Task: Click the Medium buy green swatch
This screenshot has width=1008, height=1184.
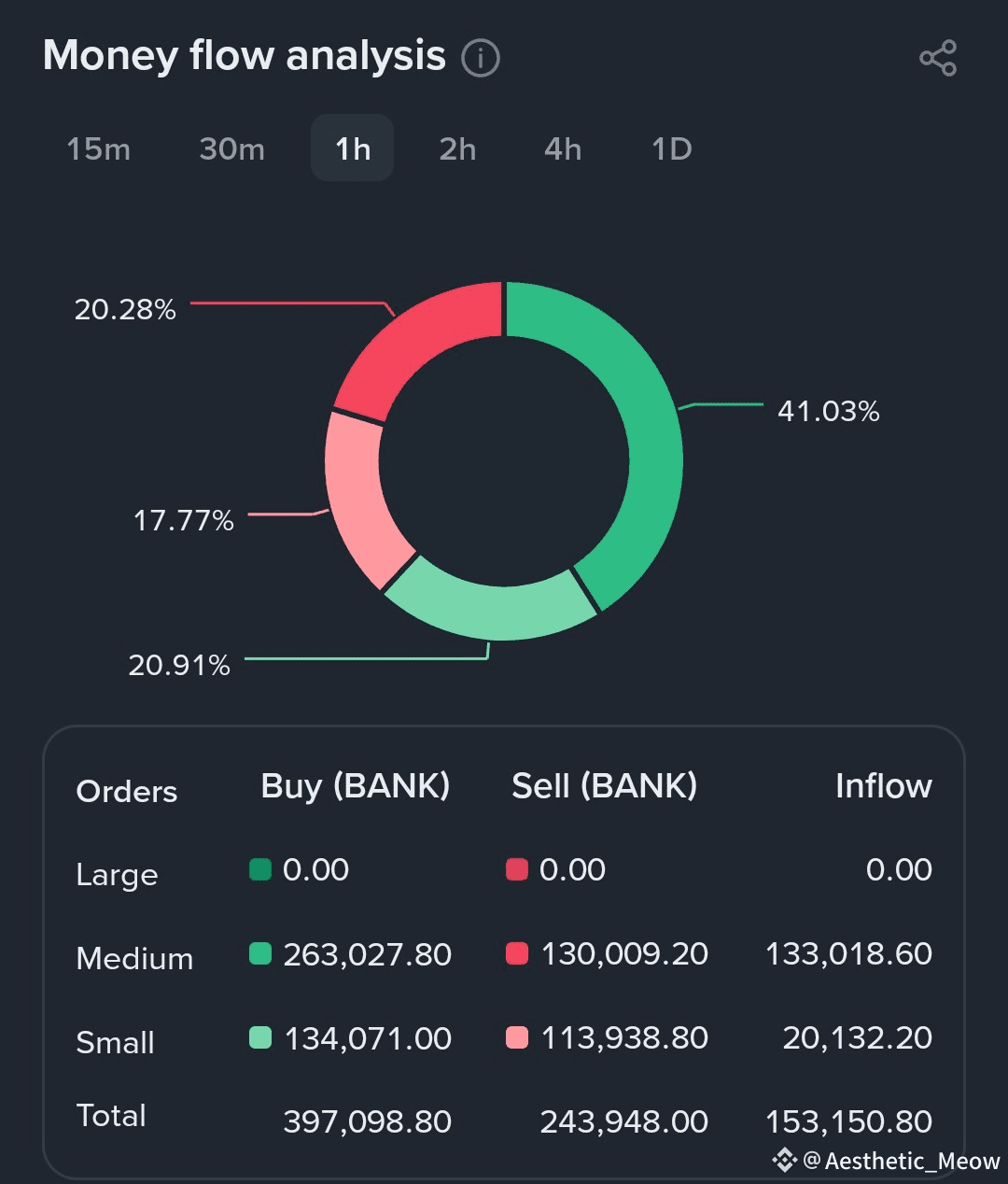Action: click(260, 953)
